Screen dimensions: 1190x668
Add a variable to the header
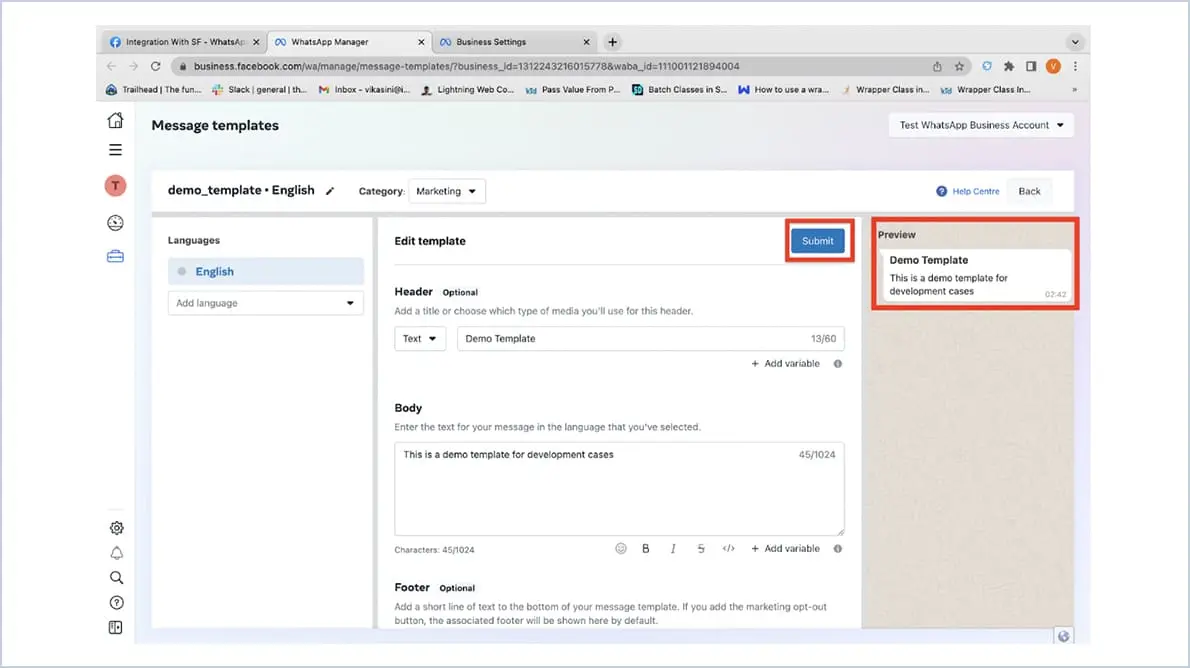point(785,364)
